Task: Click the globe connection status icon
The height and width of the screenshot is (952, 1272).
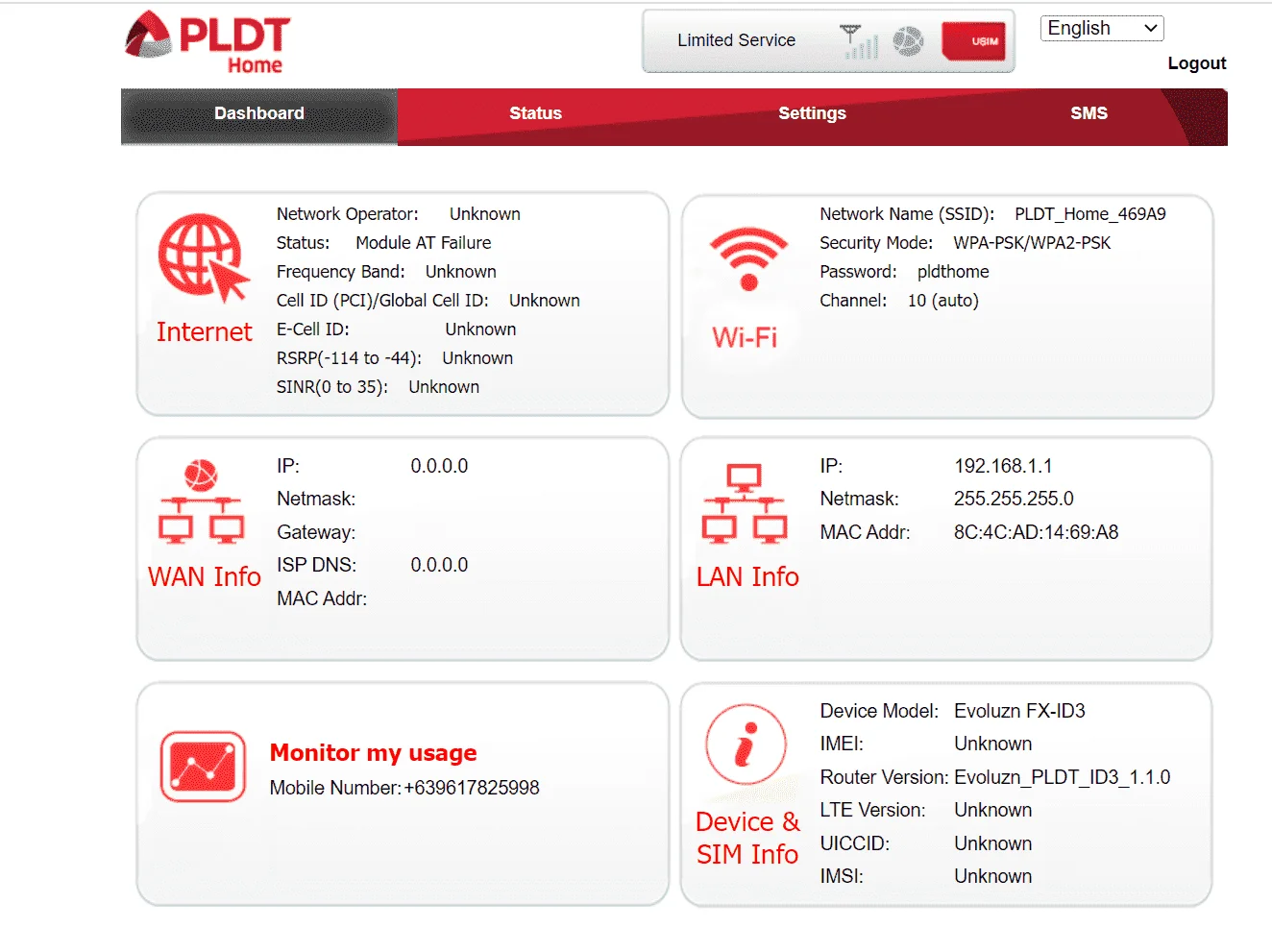Action: point(908,41)
